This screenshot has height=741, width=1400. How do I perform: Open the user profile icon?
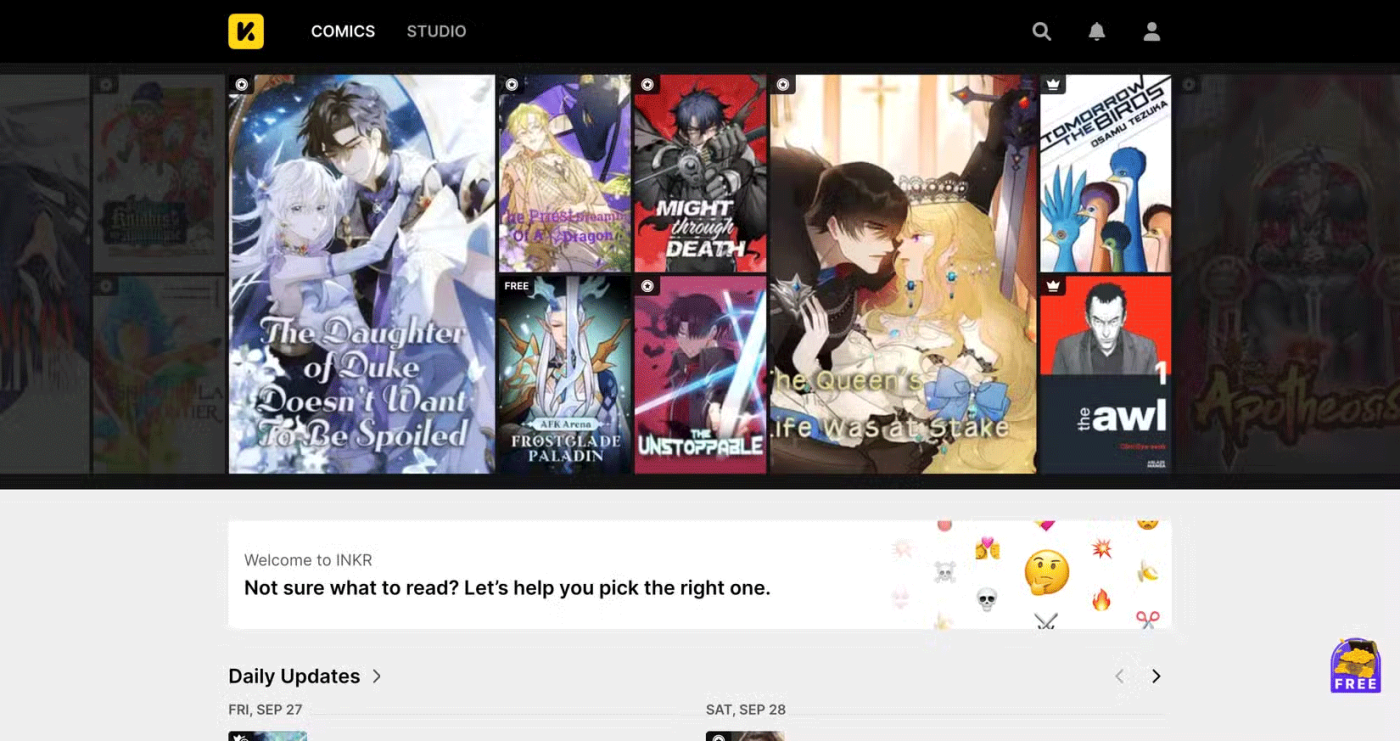click(1152, 31)
